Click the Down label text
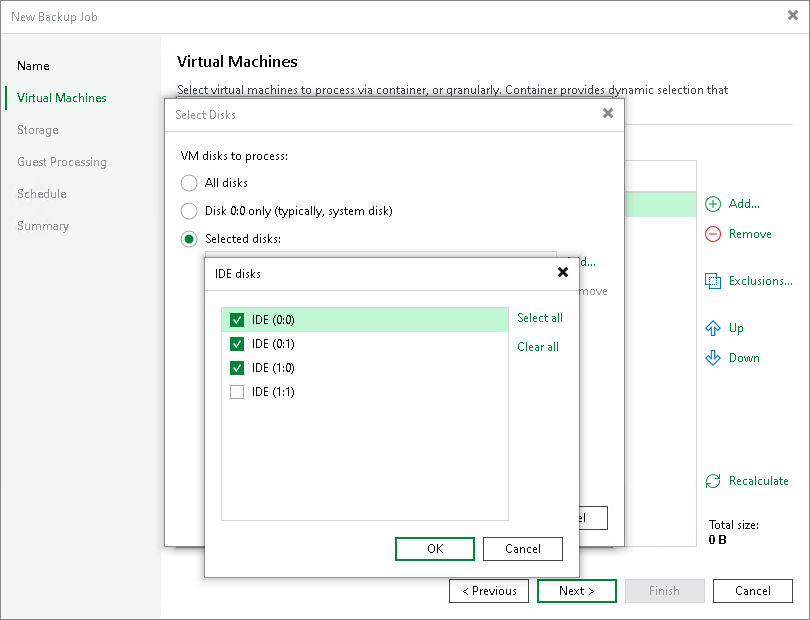Viewport: 810px width, 620px height. (x=744, y=358)
